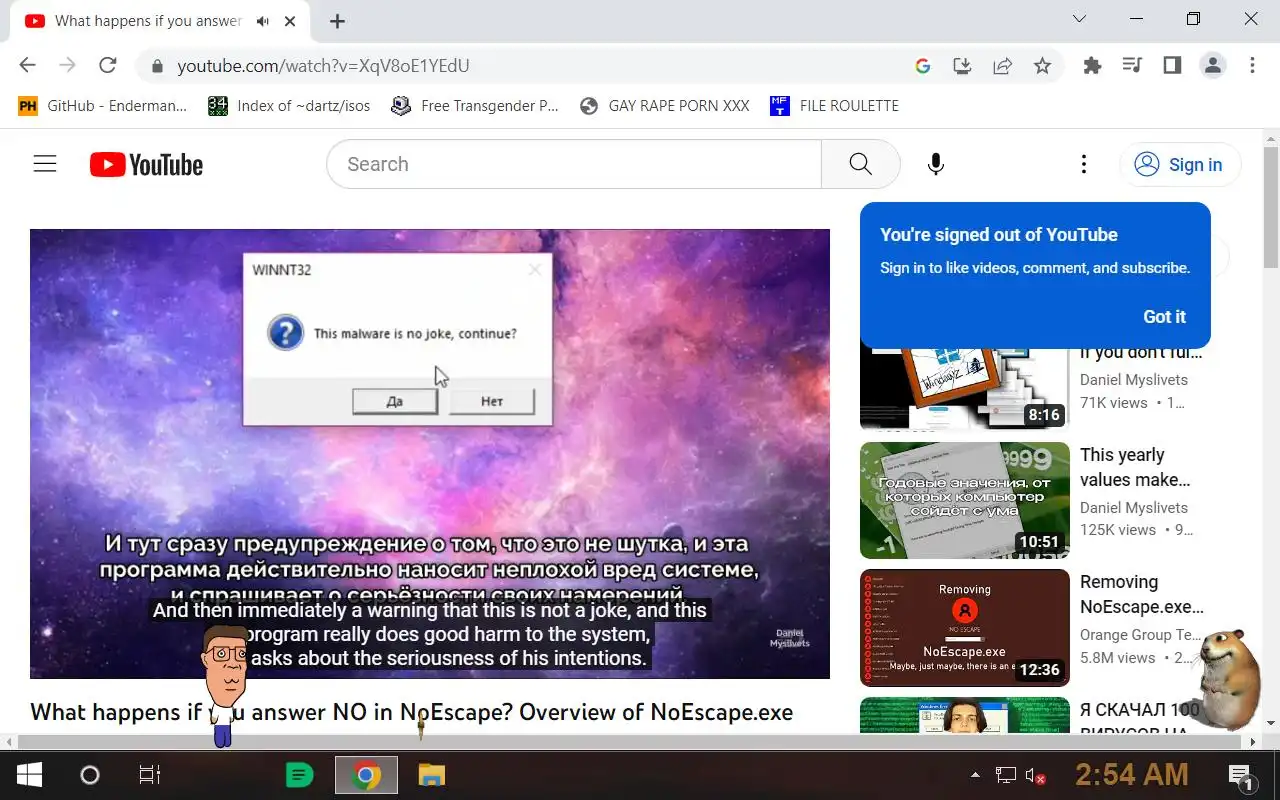Screen dimensions: 1280x800
Task: Click the vertical page scrollbar thumb
Action: (x=1271, y=208)
